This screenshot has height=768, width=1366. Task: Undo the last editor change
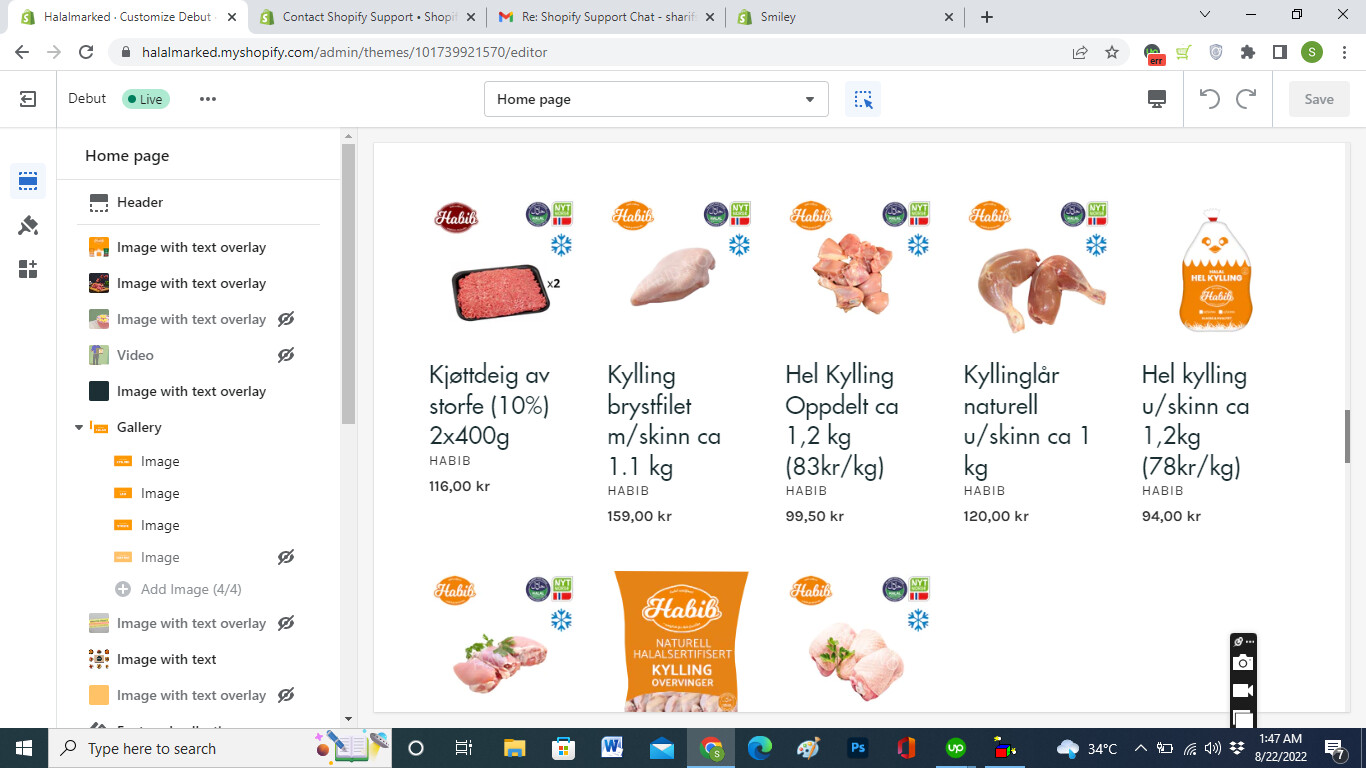click(1210, 99)
